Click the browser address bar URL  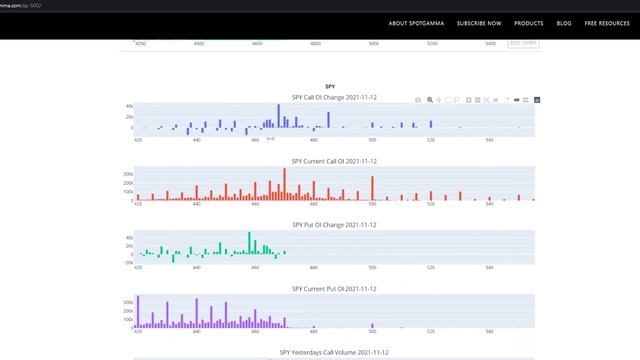(20, 6)
